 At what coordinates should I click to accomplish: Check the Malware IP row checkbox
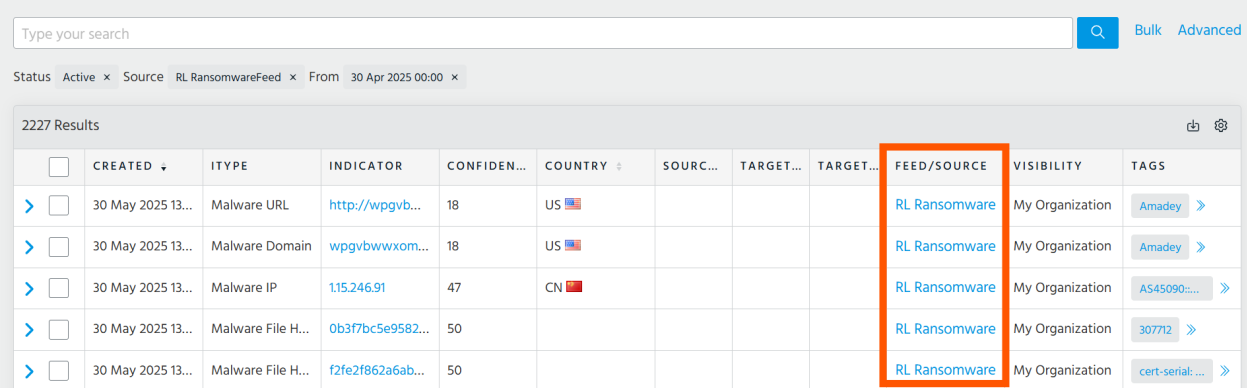[x=59, y=288]
